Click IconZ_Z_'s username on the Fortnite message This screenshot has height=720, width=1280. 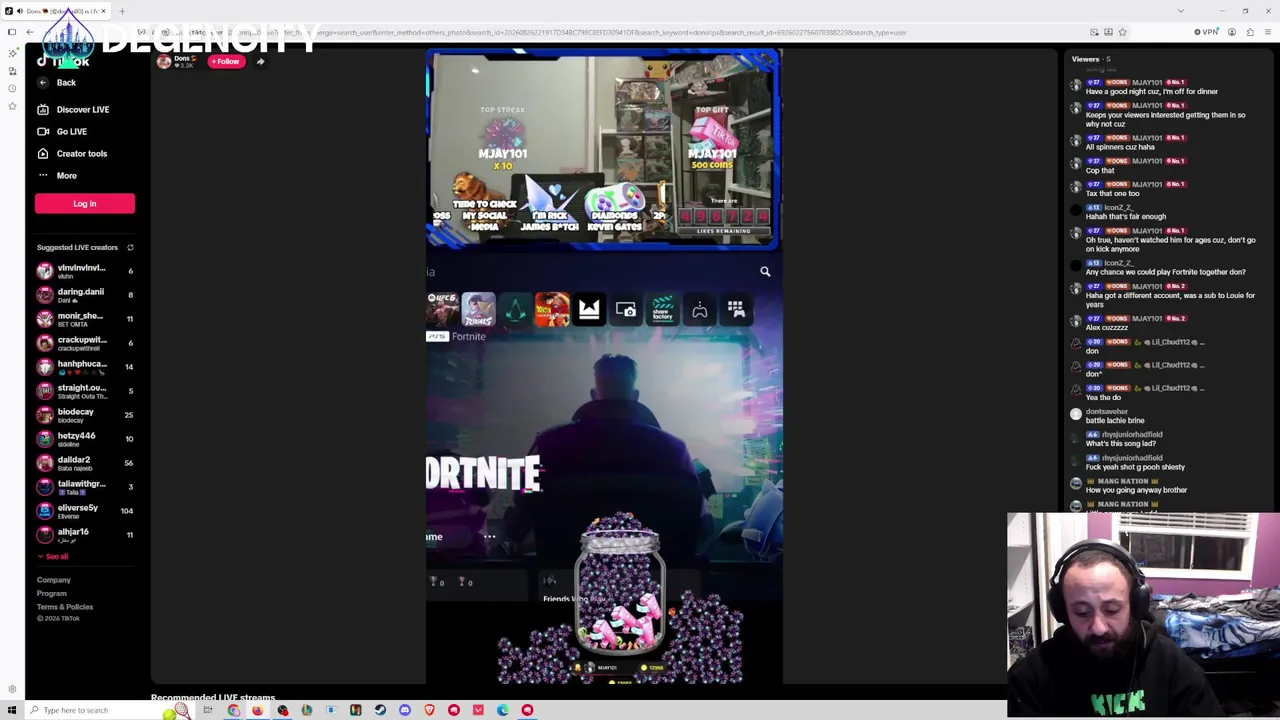[1118, 263]
